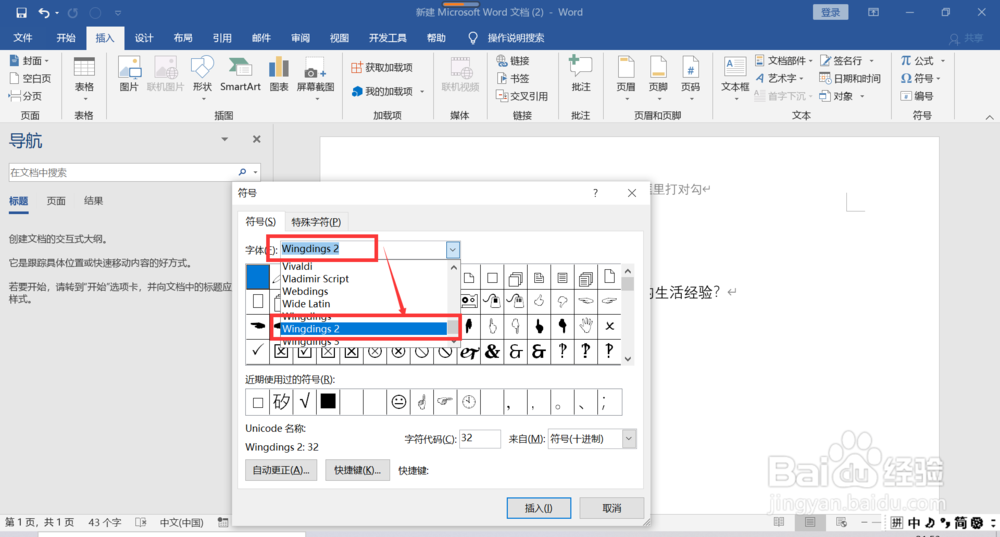Close the 符号 dialog
The width and height of the screenshot is (1000, 537).
[631, 193]
